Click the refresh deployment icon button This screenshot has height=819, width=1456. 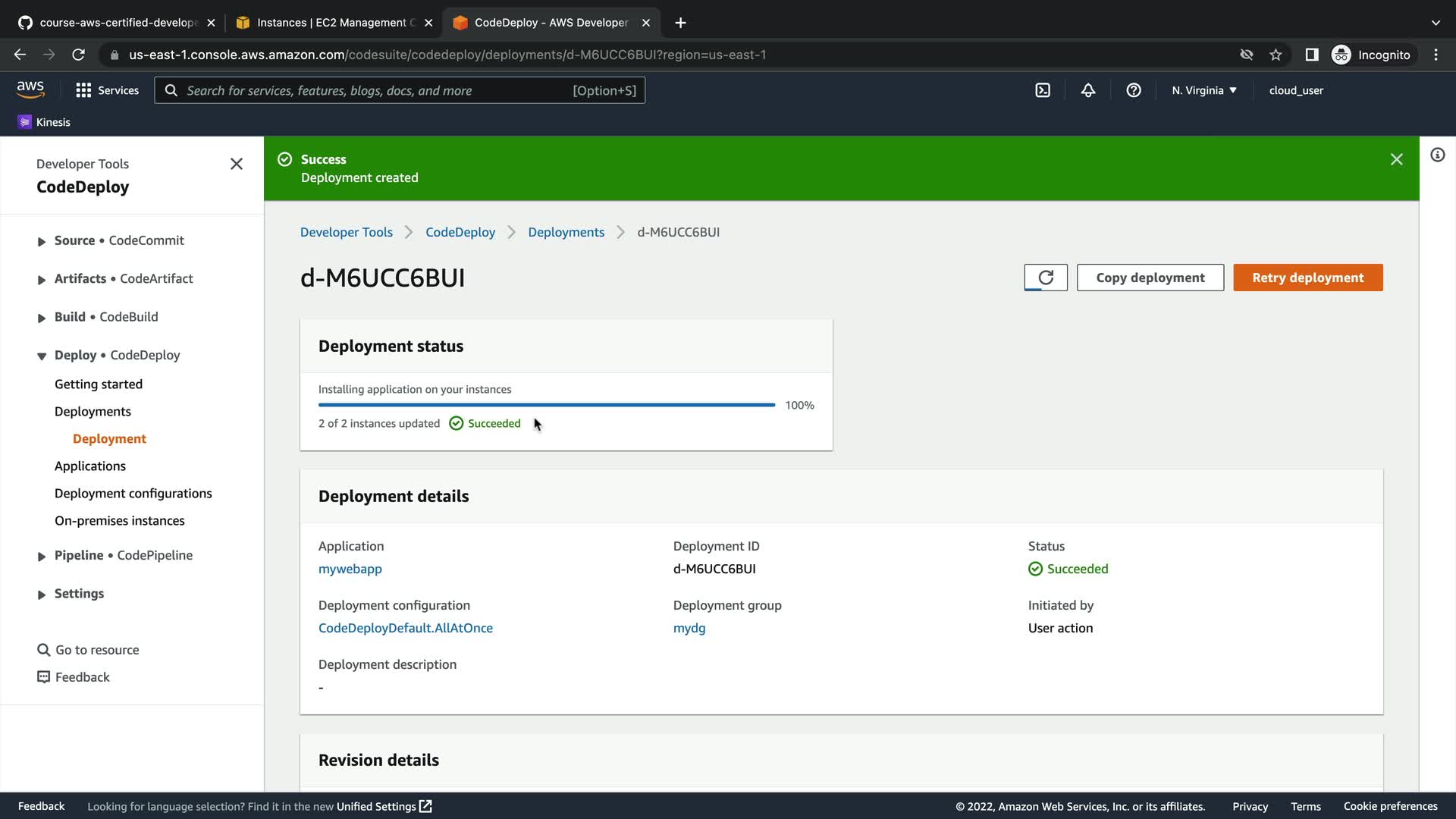[x=1045, y=278]
